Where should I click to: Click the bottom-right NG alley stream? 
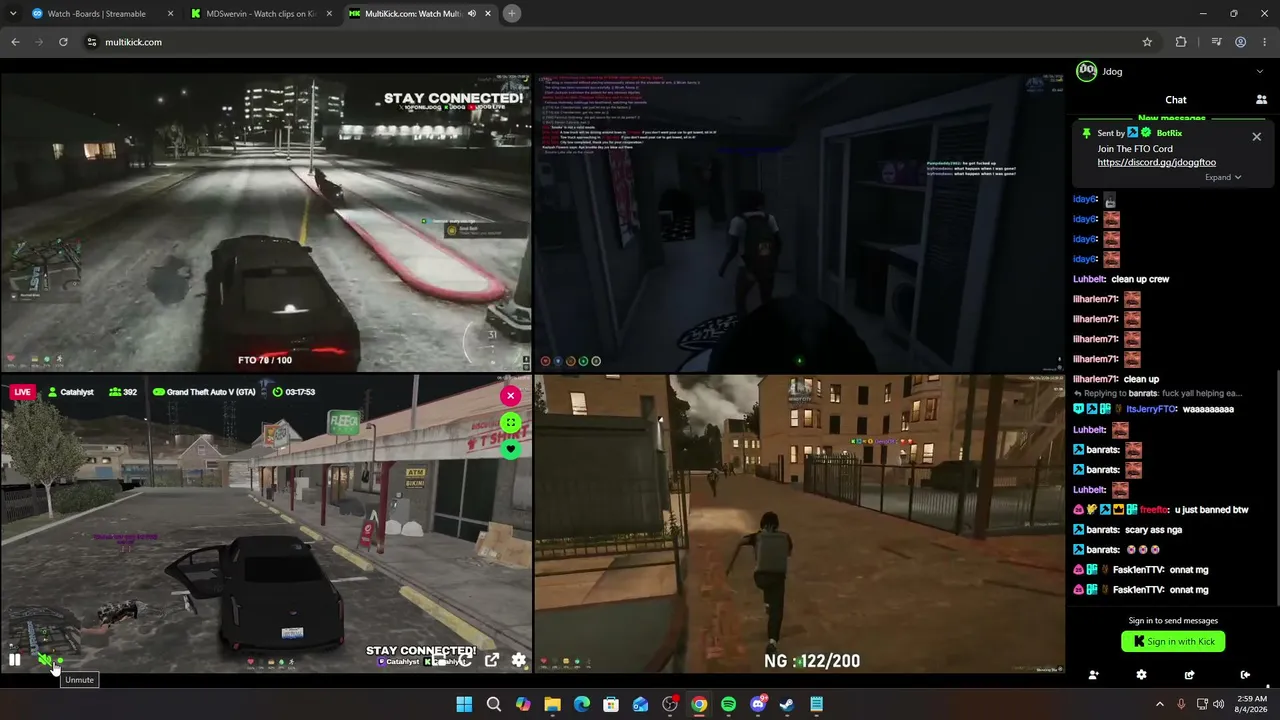[x=799, y=523]
